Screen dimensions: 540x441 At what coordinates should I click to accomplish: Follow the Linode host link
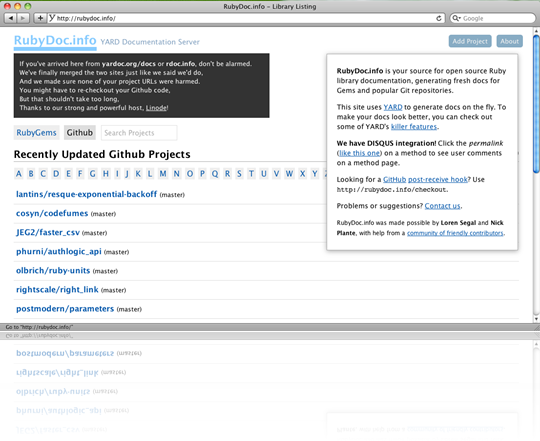click(x=156, y=108)
